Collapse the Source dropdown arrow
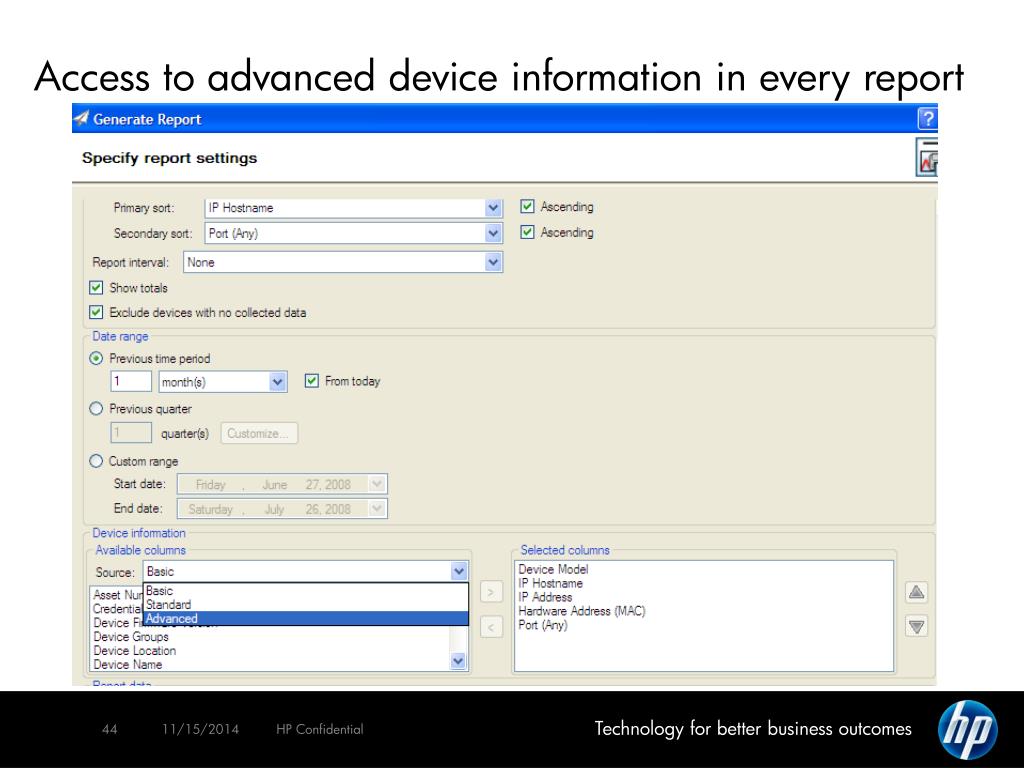The height and width of the screenshot is (768, 1024). pos(459,571)
